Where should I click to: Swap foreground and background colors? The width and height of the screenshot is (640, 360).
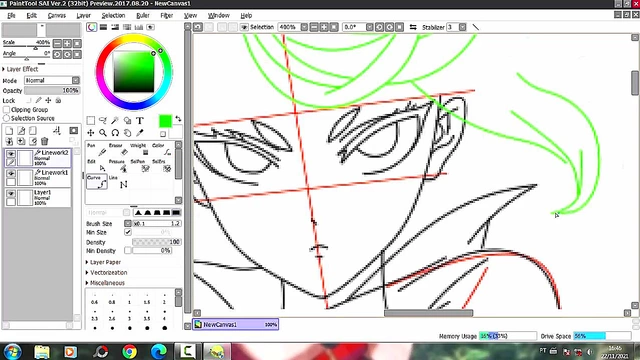point(178,119)
